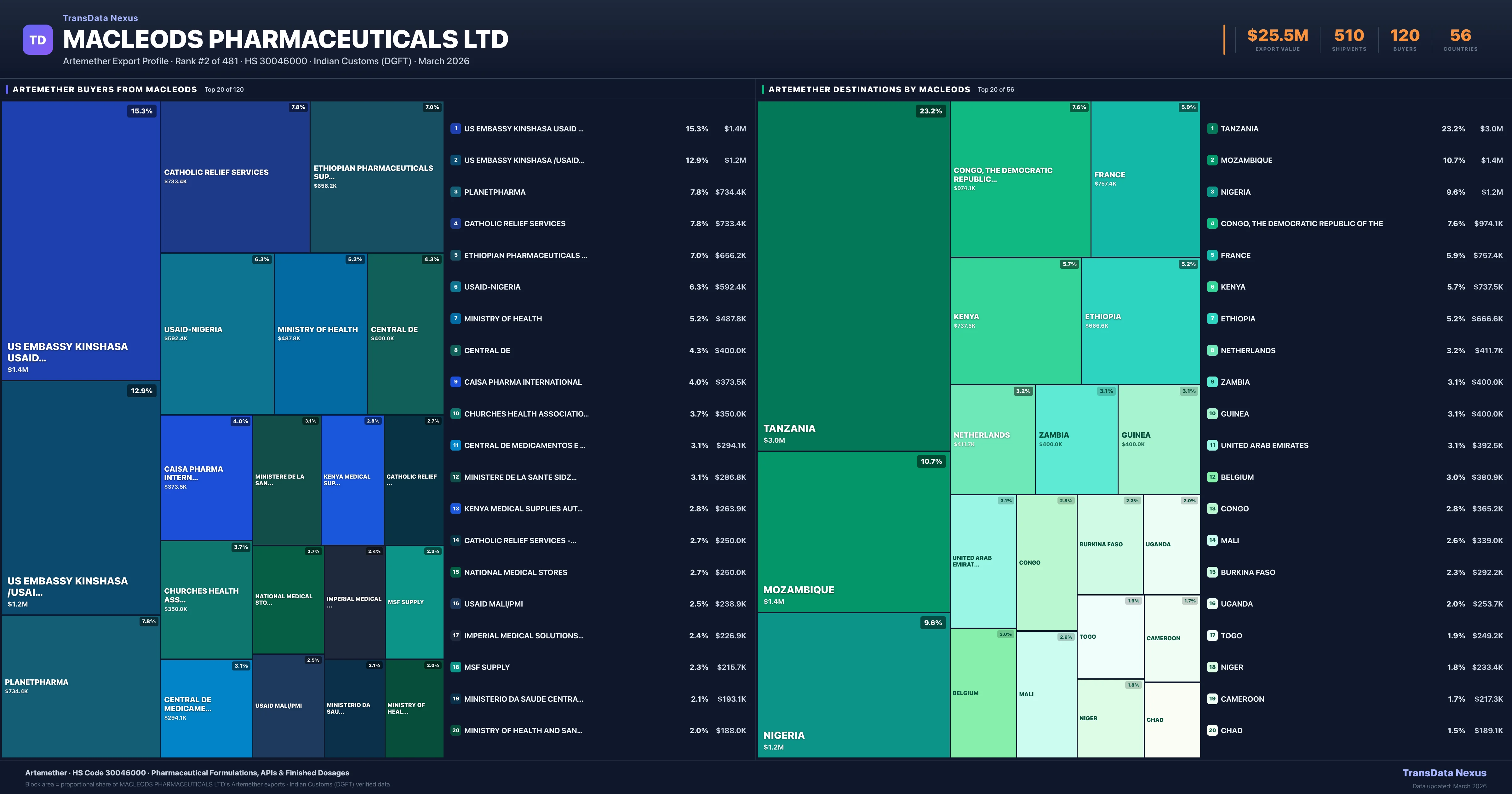Expand the Top 20 of 56 destinations list
1512x794 pixels.
995,89
